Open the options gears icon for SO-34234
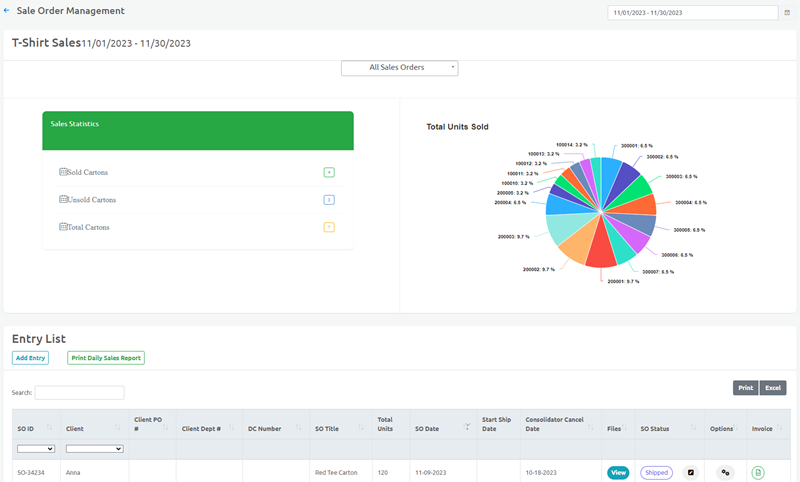 point(726,472)
